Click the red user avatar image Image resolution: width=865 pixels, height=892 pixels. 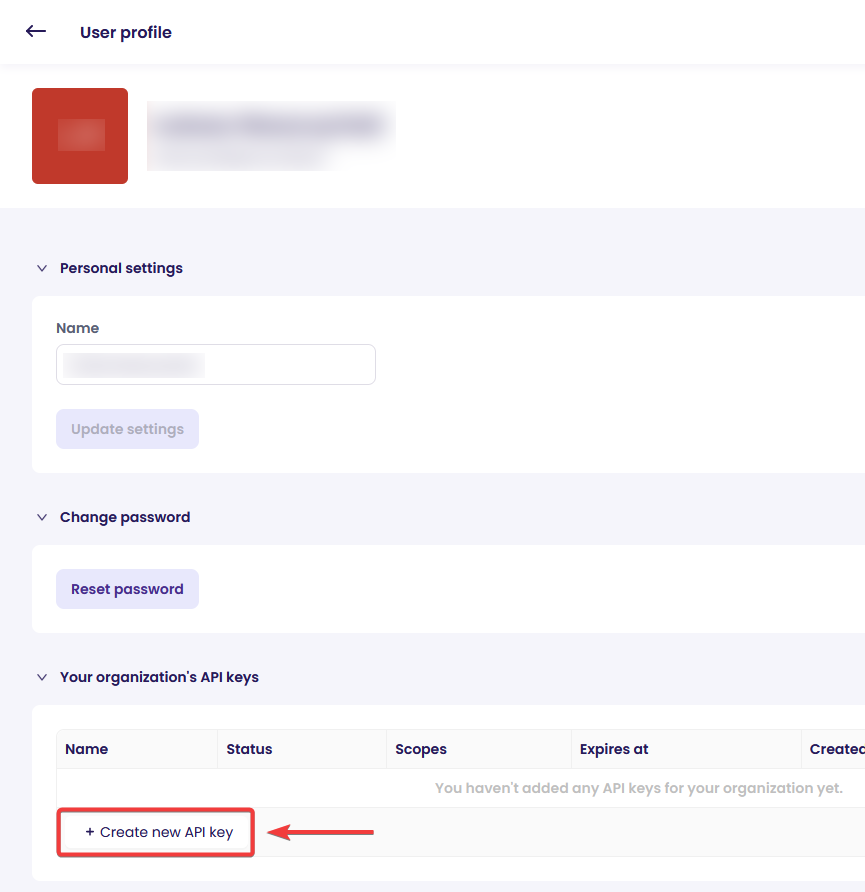pyautogui.click(x=80, y=136)
